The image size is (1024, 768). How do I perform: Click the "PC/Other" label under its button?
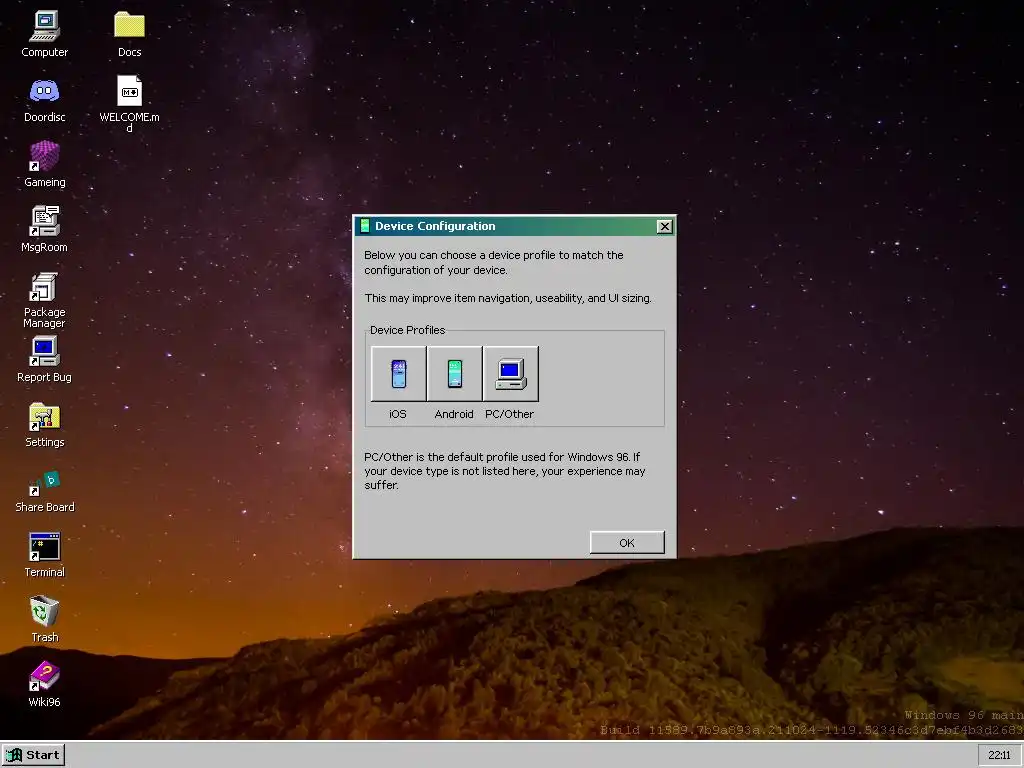[509, 414]
